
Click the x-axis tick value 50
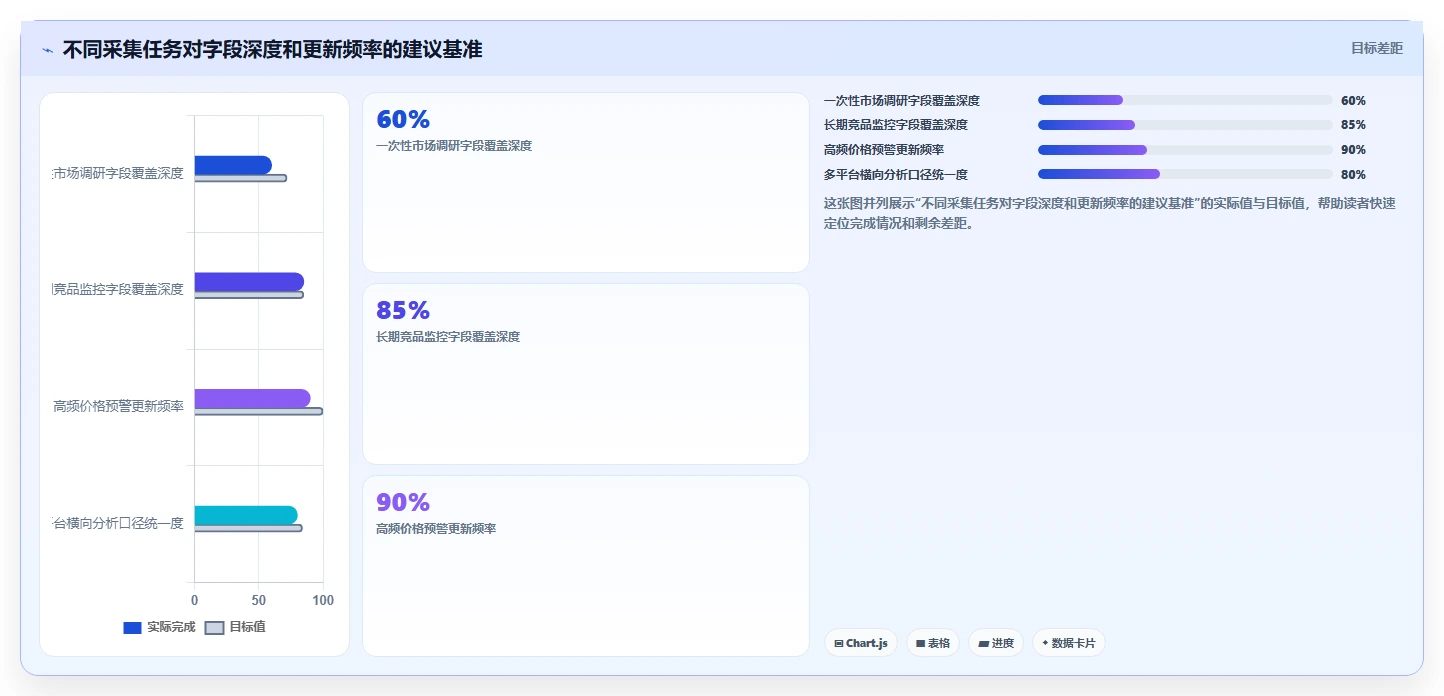[259, 600]
